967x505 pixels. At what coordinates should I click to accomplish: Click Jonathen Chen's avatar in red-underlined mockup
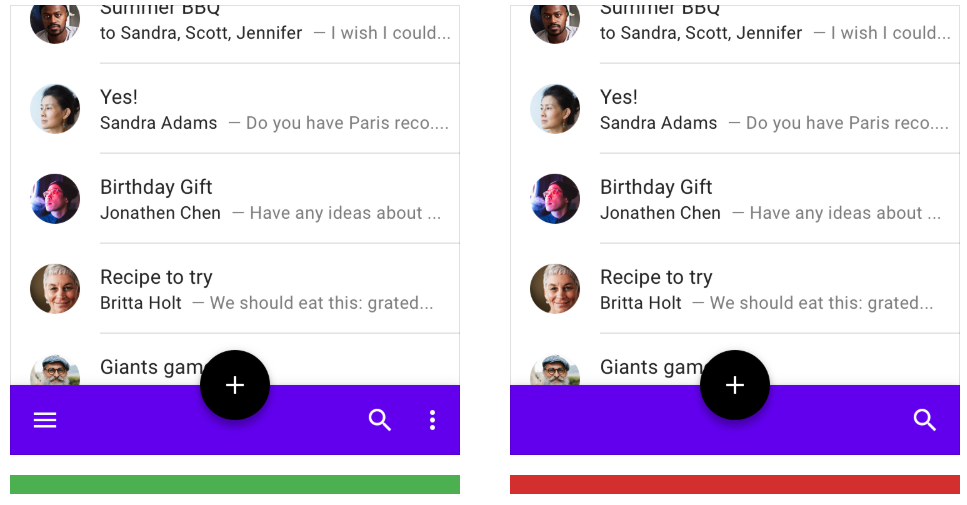555,199
